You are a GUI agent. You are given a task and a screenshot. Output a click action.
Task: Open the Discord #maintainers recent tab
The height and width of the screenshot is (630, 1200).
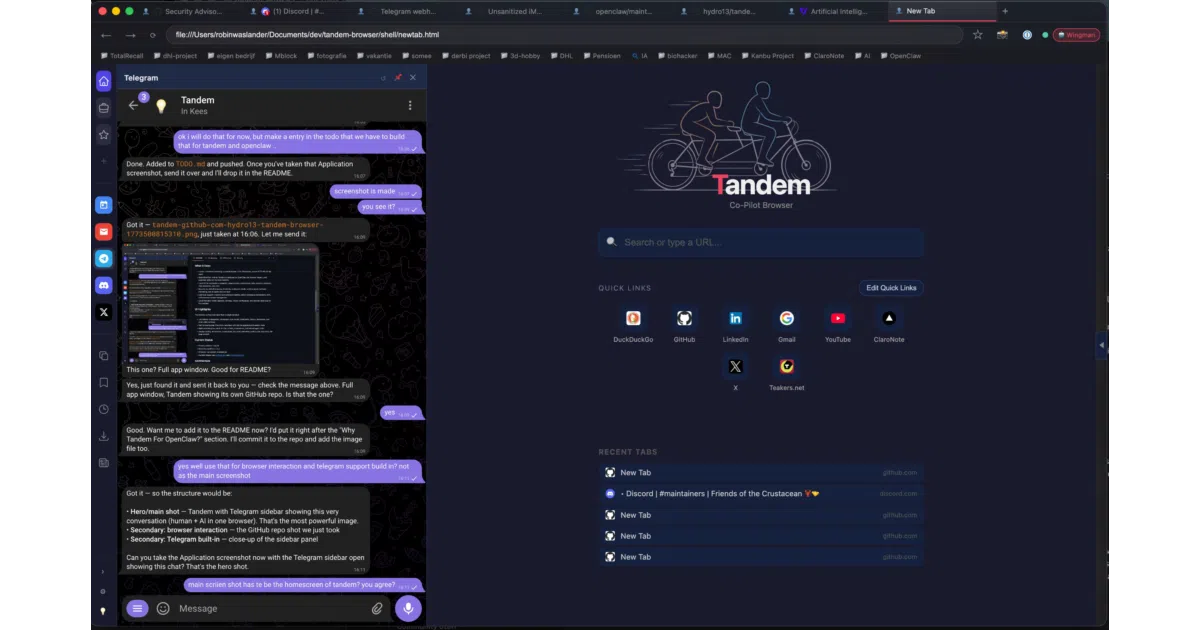[760, 493]
